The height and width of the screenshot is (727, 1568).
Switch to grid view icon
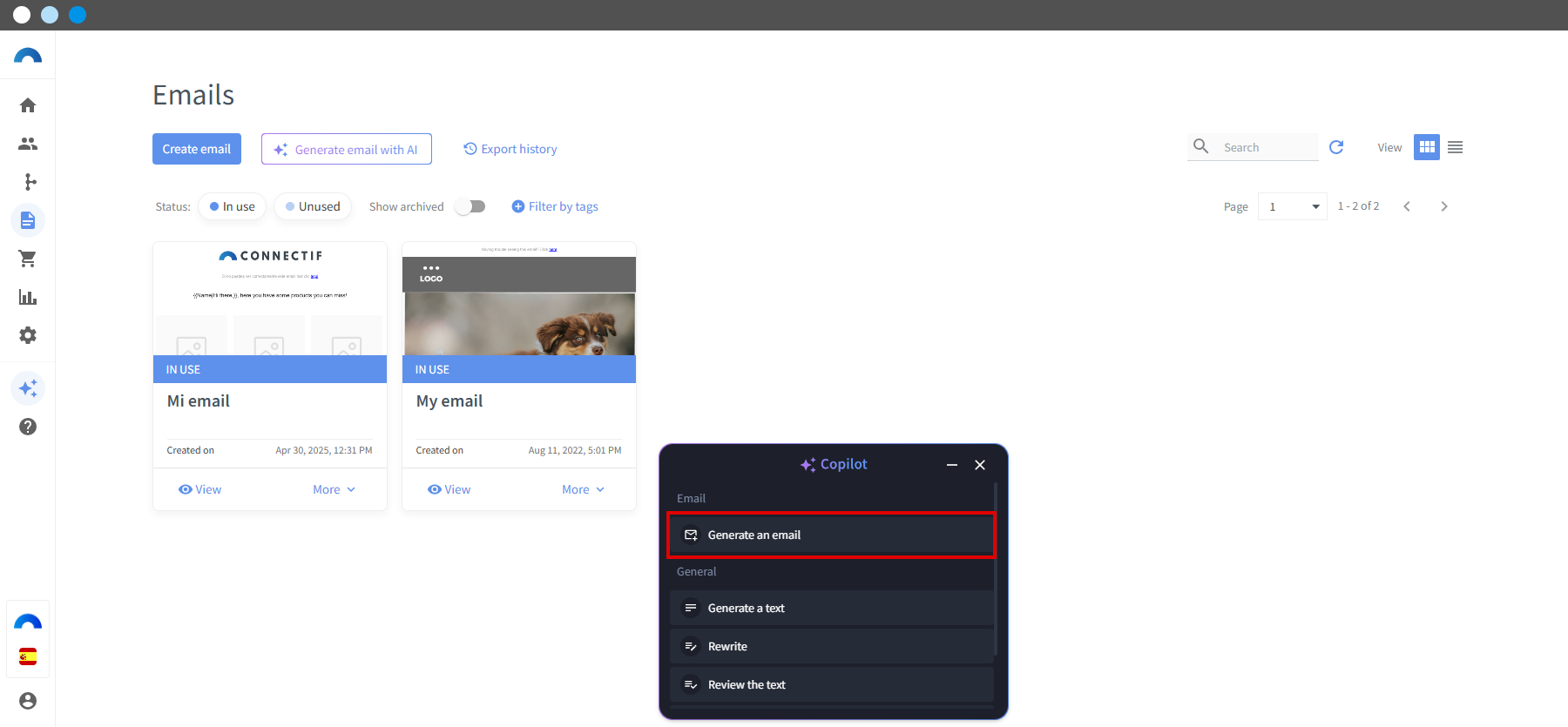(x=1427, y=147)
